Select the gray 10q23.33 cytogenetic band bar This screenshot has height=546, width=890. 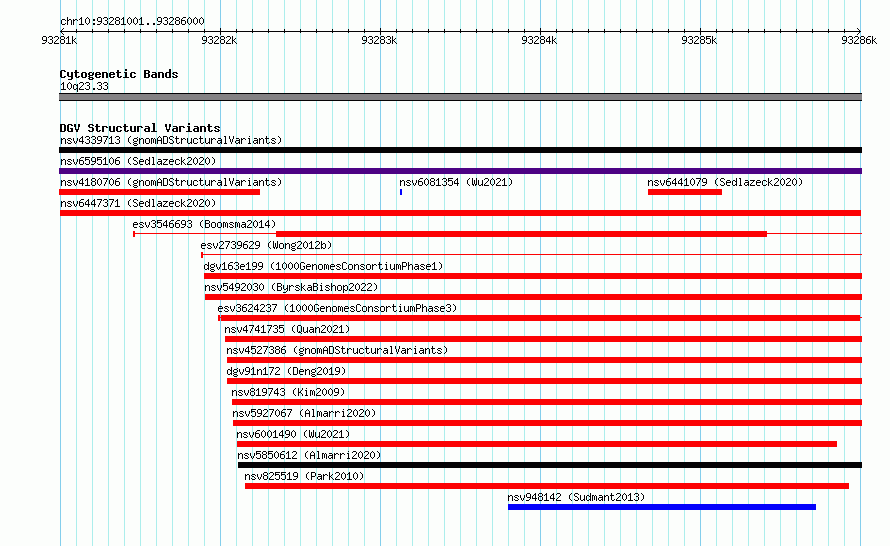pyautogui.click(x=460, y=97)
